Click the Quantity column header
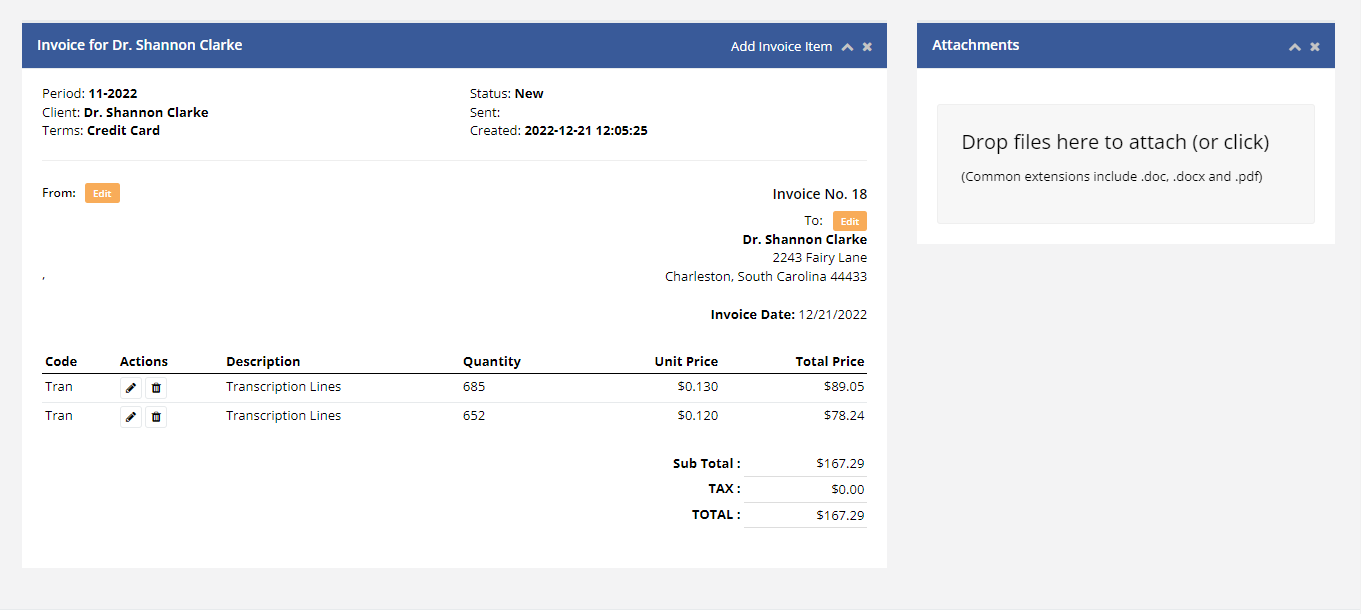 coord(492,362)
